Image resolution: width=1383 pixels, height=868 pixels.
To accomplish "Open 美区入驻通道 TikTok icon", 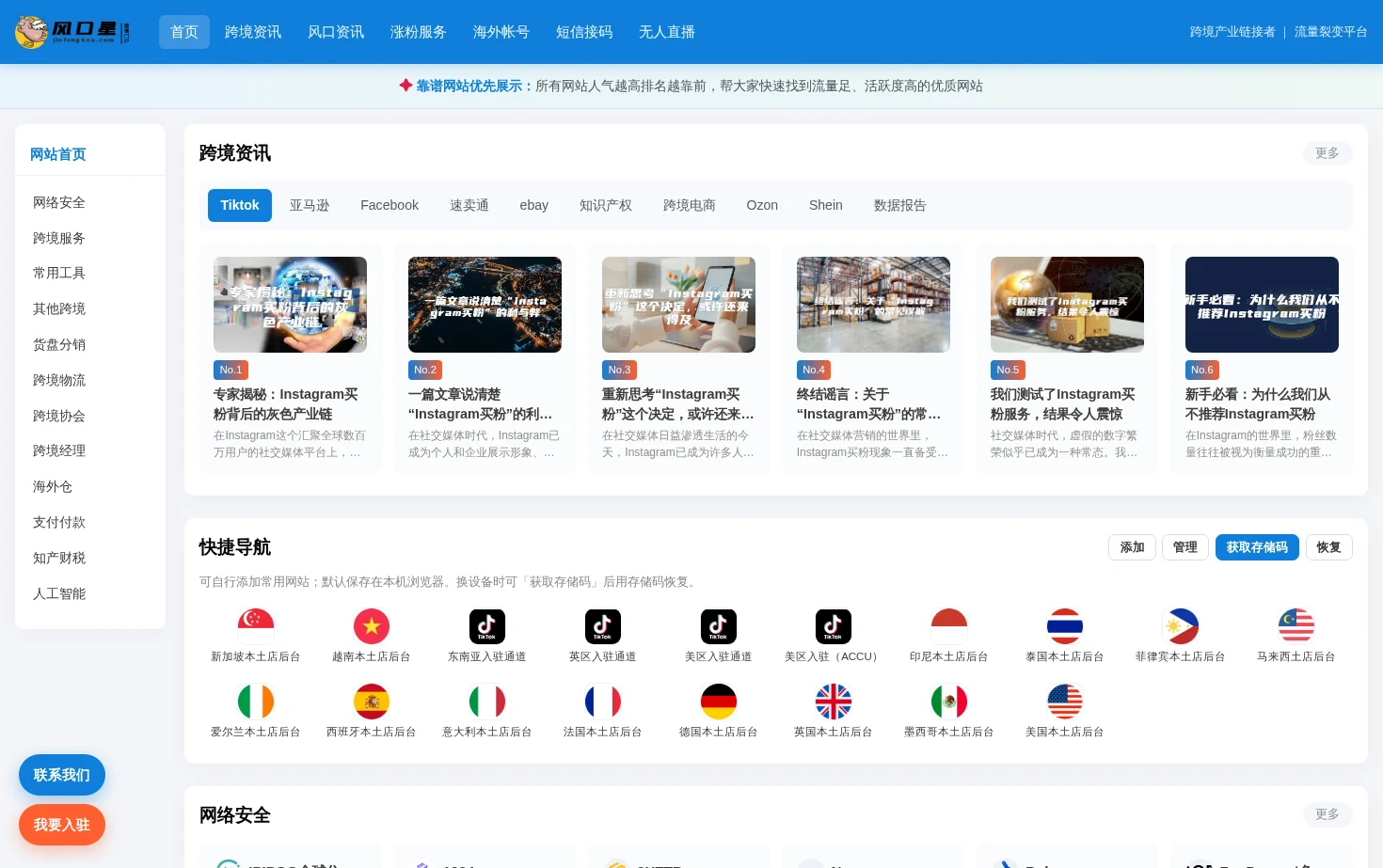I will pyautogui.click(x=719, y=626).
